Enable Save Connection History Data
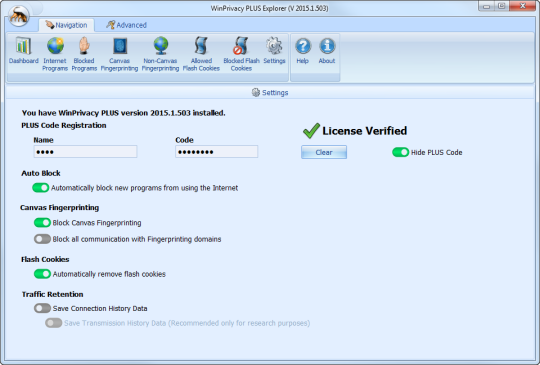Screen dimensions: 540x365 [x=42, y=308]
